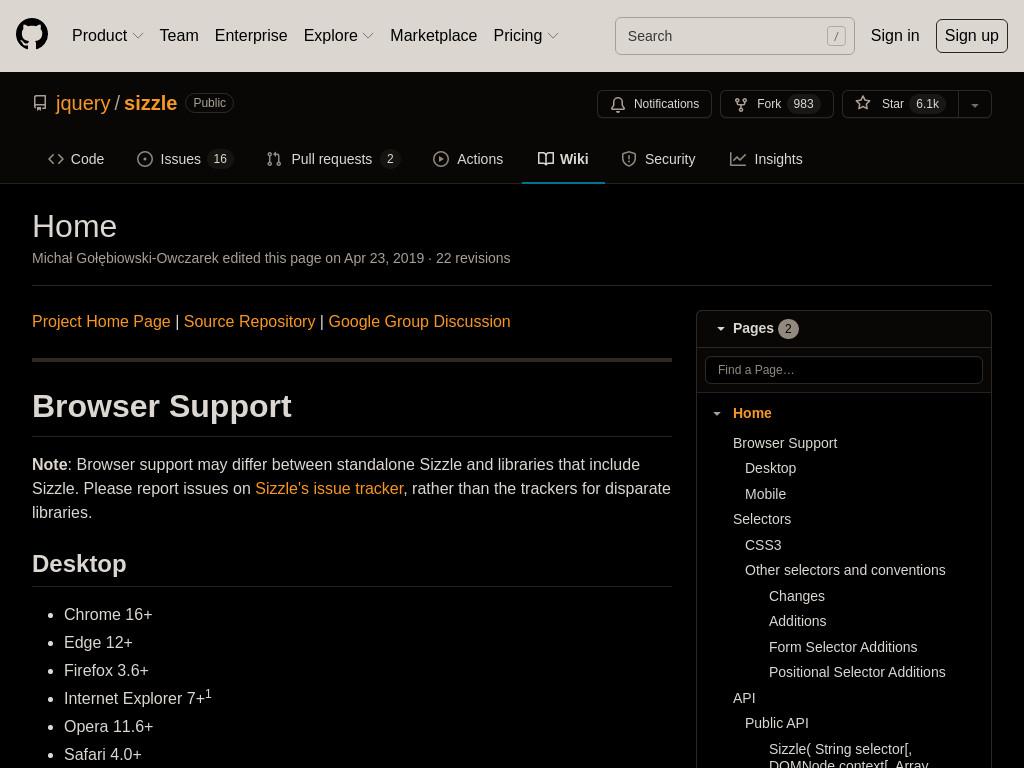Image resolution: width=1024 pixels, height=768 pixels.
Task: Click the "Firefox 3.6+" list item
Action: coord(106,671)
